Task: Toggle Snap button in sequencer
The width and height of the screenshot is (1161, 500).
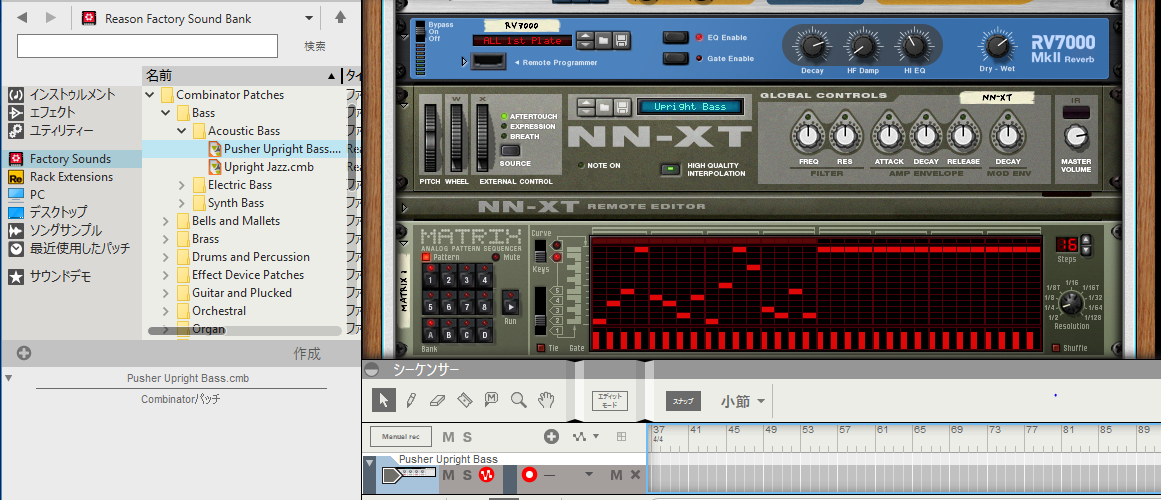Action: (x=683, y=401)
